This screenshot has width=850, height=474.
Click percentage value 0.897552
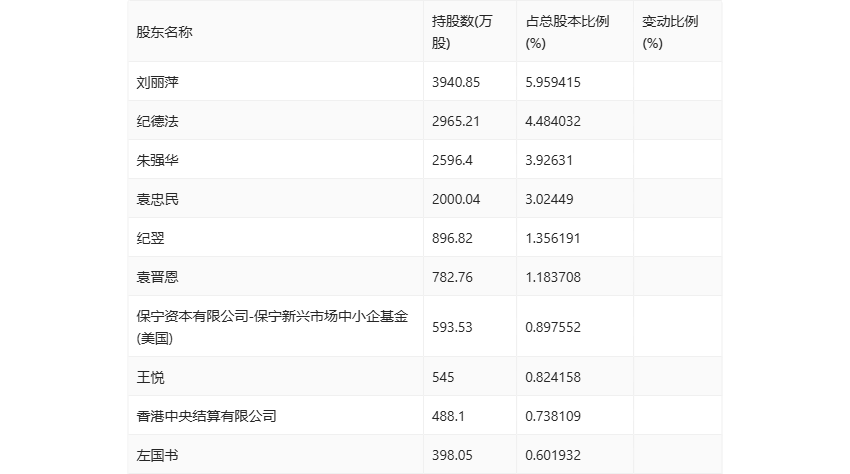pos(553,327)
